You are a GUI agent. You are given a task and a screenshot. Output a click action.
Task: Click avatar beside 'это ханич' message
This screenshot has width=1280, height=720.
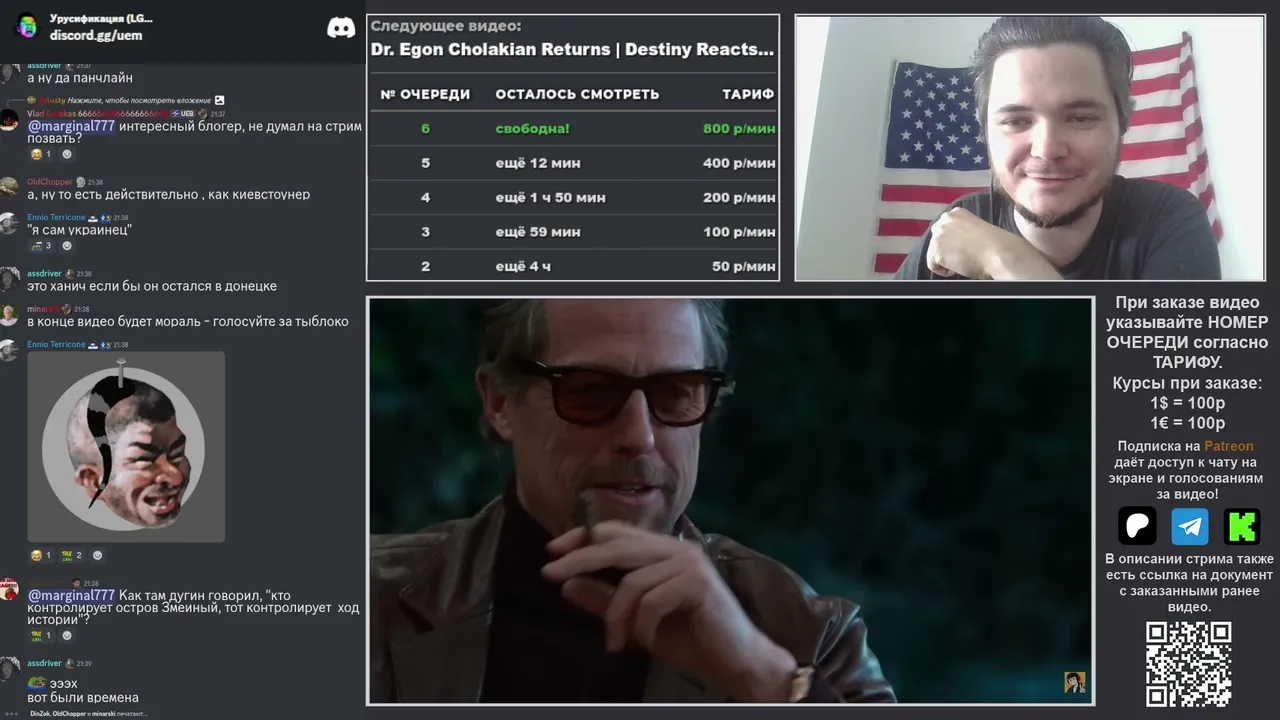(x=9, y=278)
